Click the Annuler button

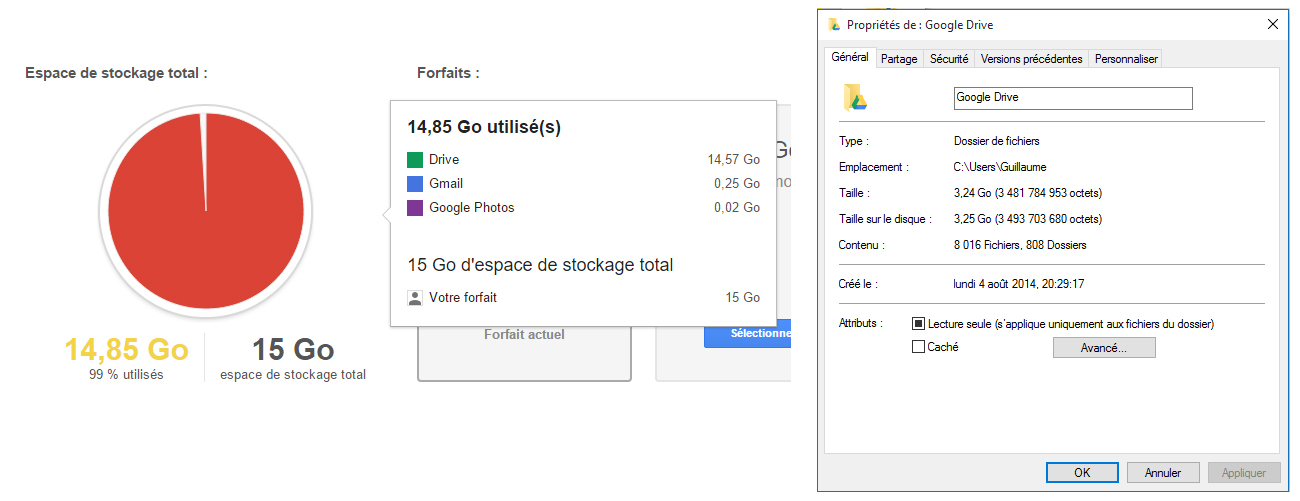pos(1163,473)
